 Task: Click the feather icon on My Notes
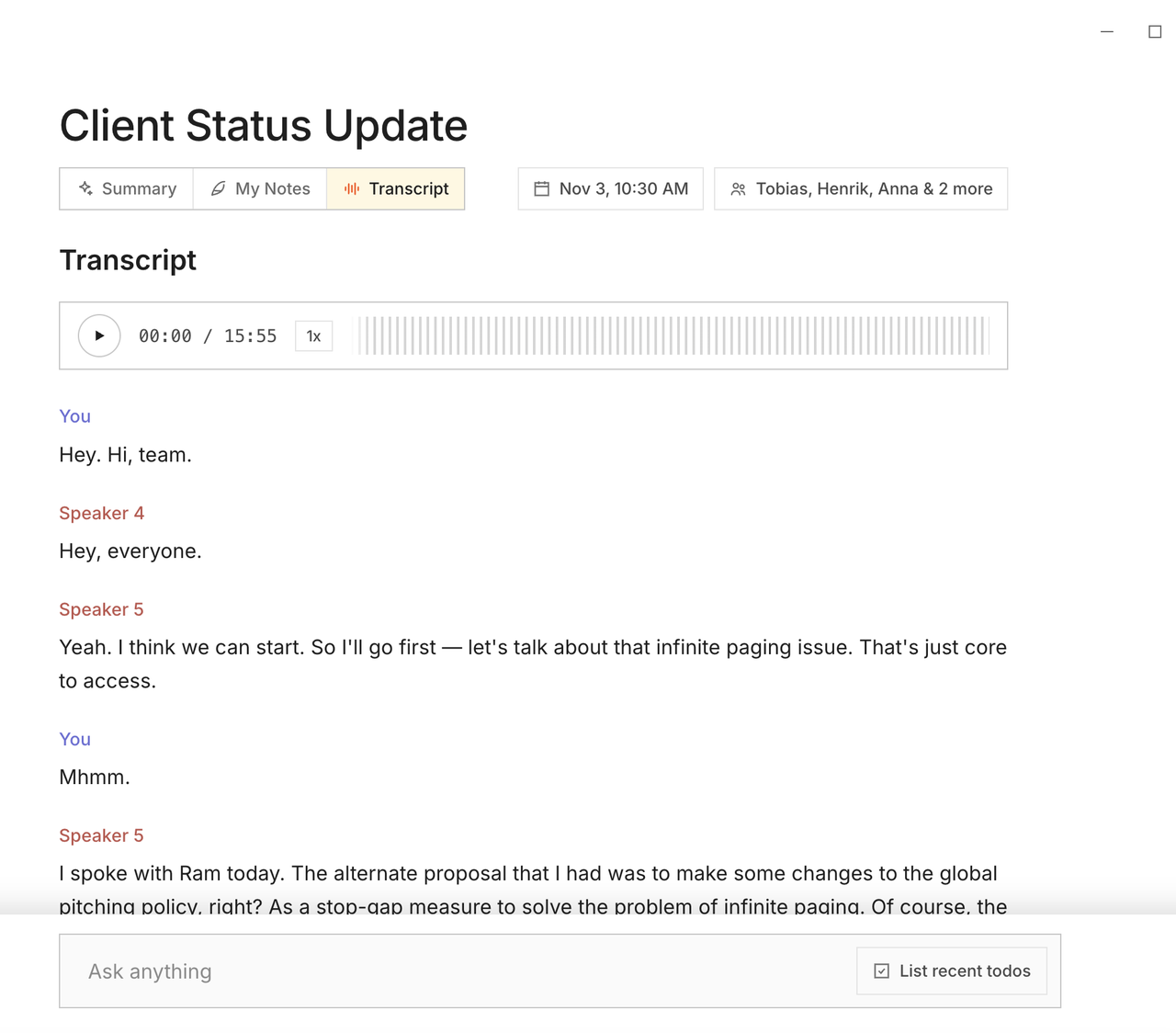point(219,188)
